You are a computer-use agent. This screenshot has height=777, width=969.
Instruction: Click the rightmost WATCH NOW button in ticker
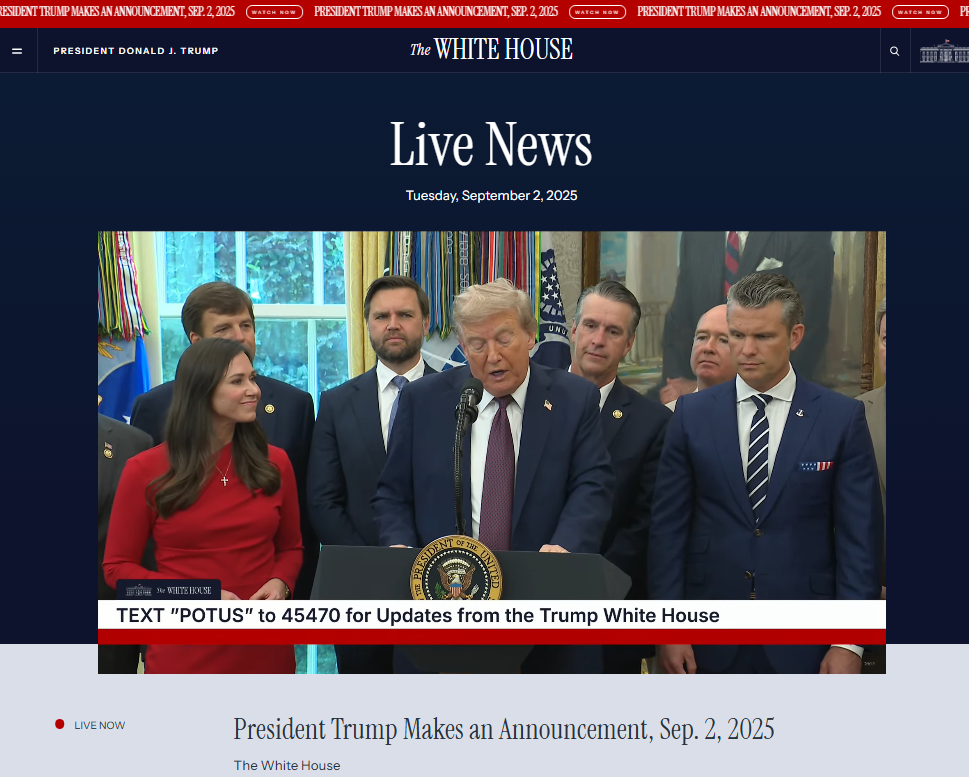920,12
